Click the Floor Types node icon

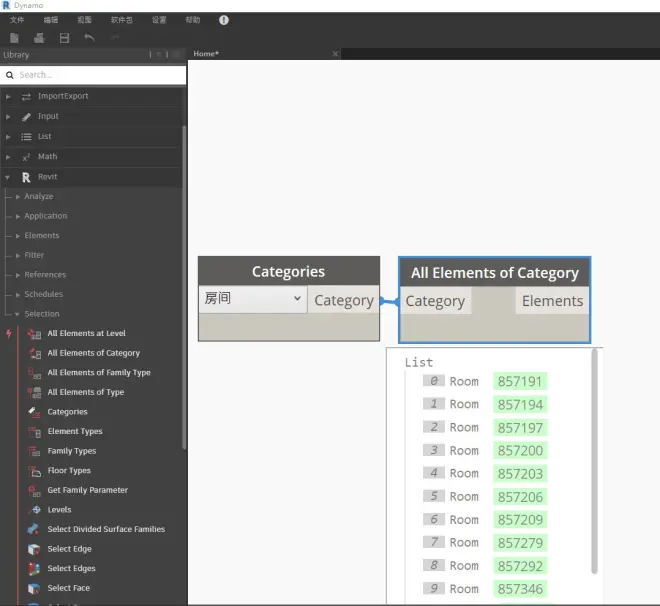click(x=35, y=471)
